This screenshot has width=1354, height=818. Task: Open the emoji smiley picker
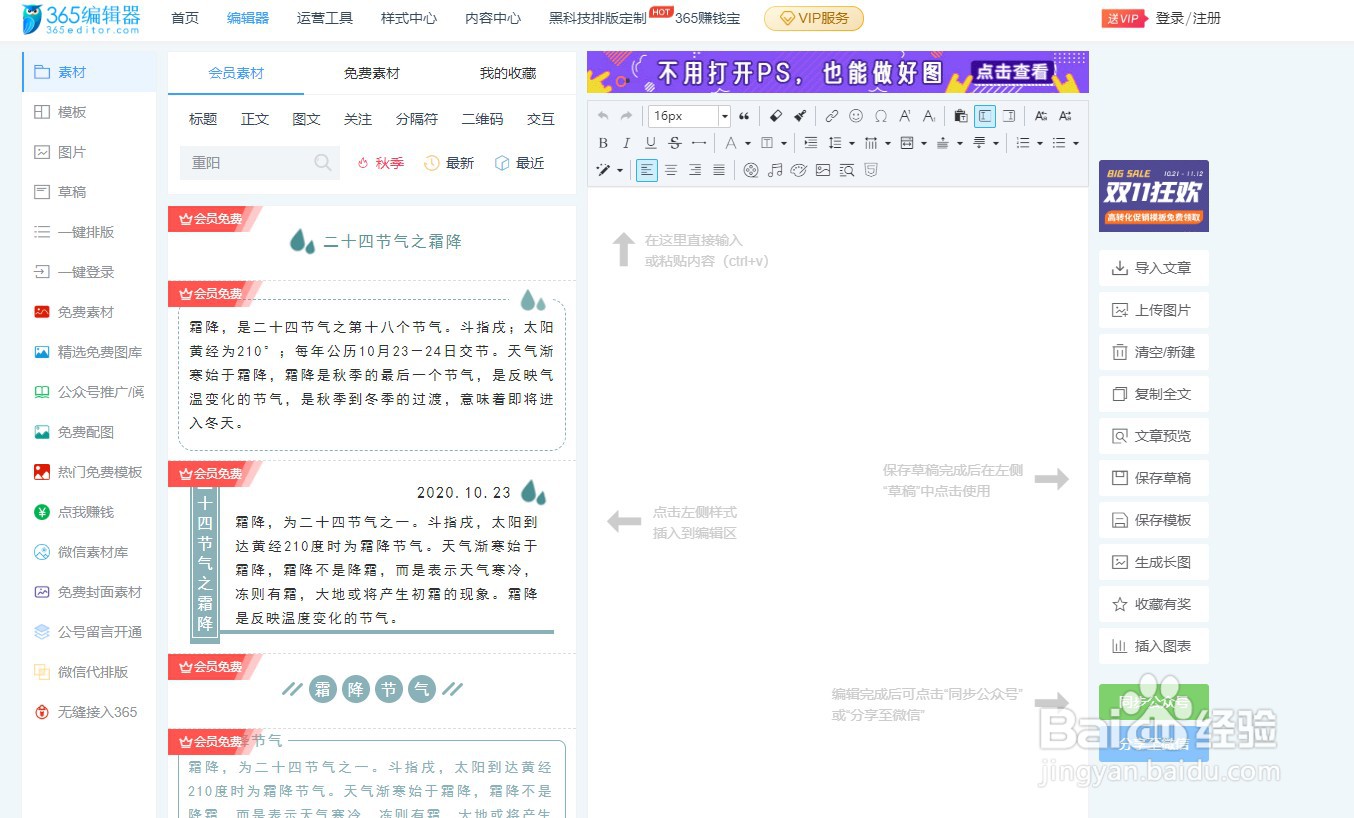856,116
